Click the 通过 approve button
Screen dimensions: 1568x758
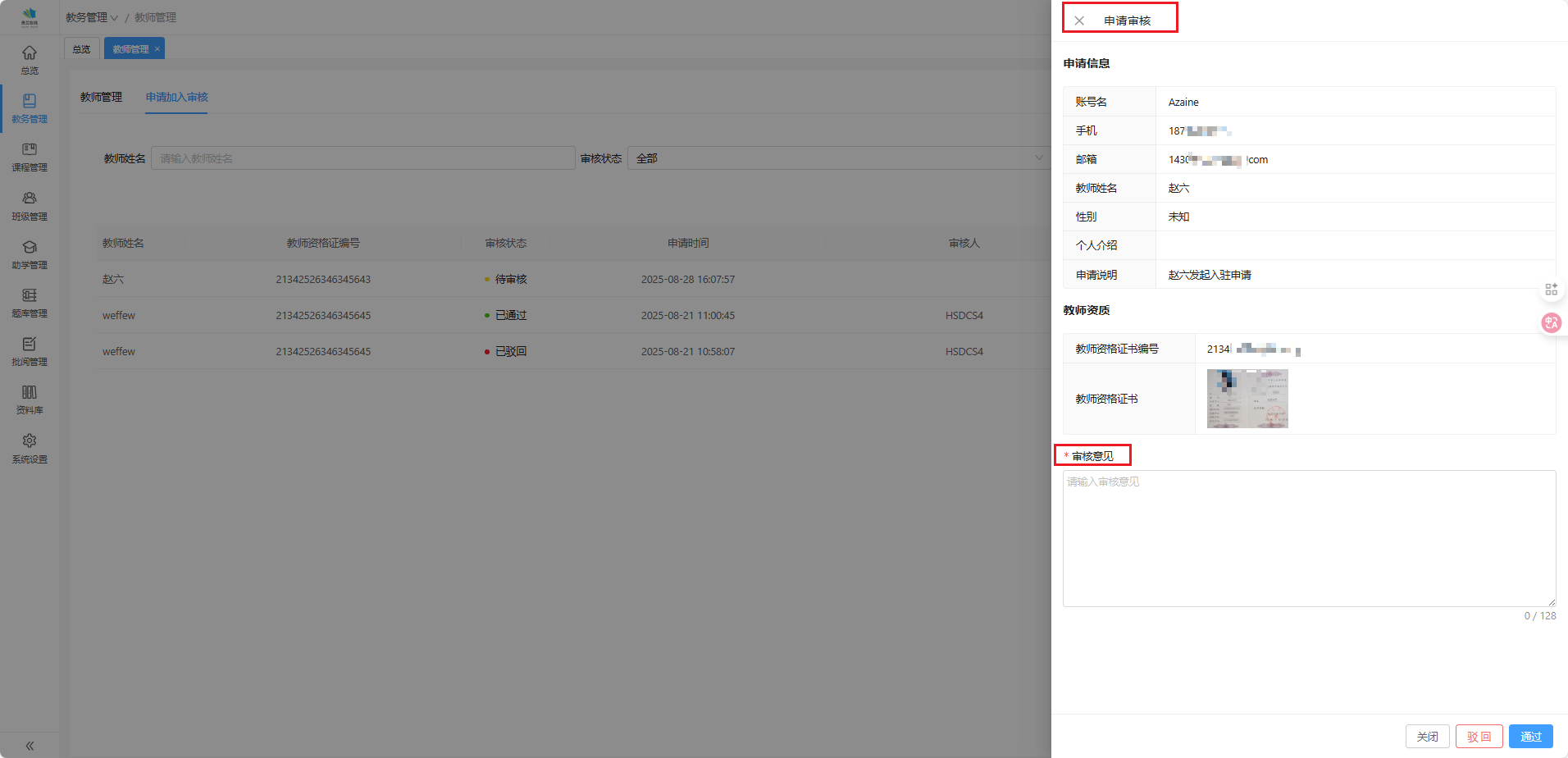tap(1530, 737)
